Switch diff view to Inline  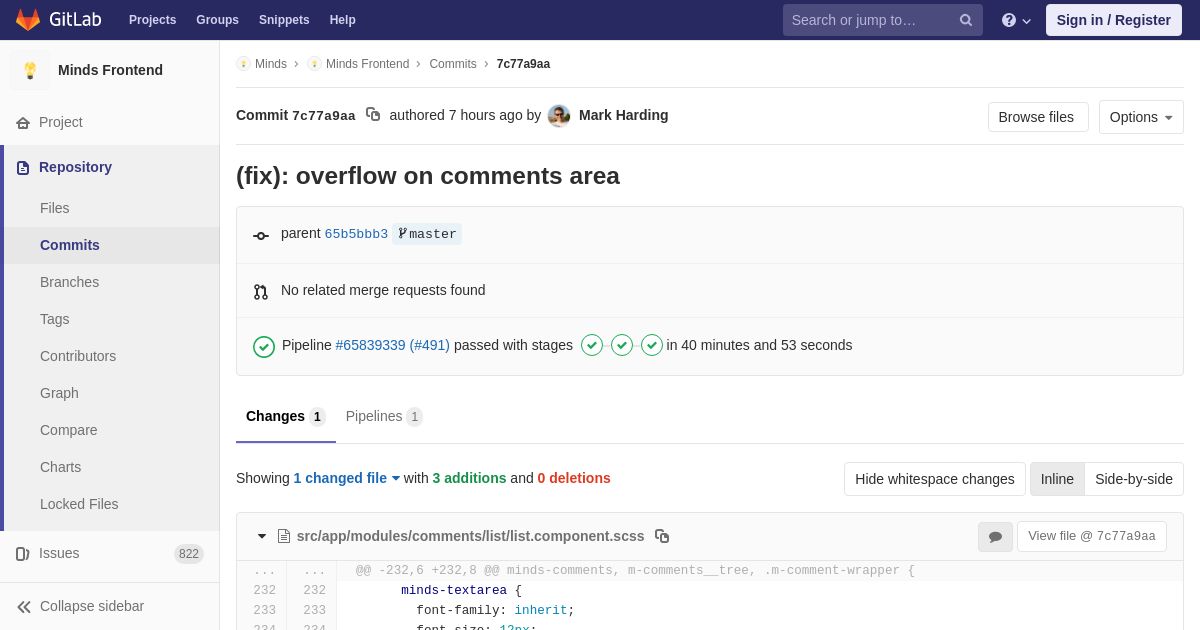pyautogui.click(x=1057, y=479)
